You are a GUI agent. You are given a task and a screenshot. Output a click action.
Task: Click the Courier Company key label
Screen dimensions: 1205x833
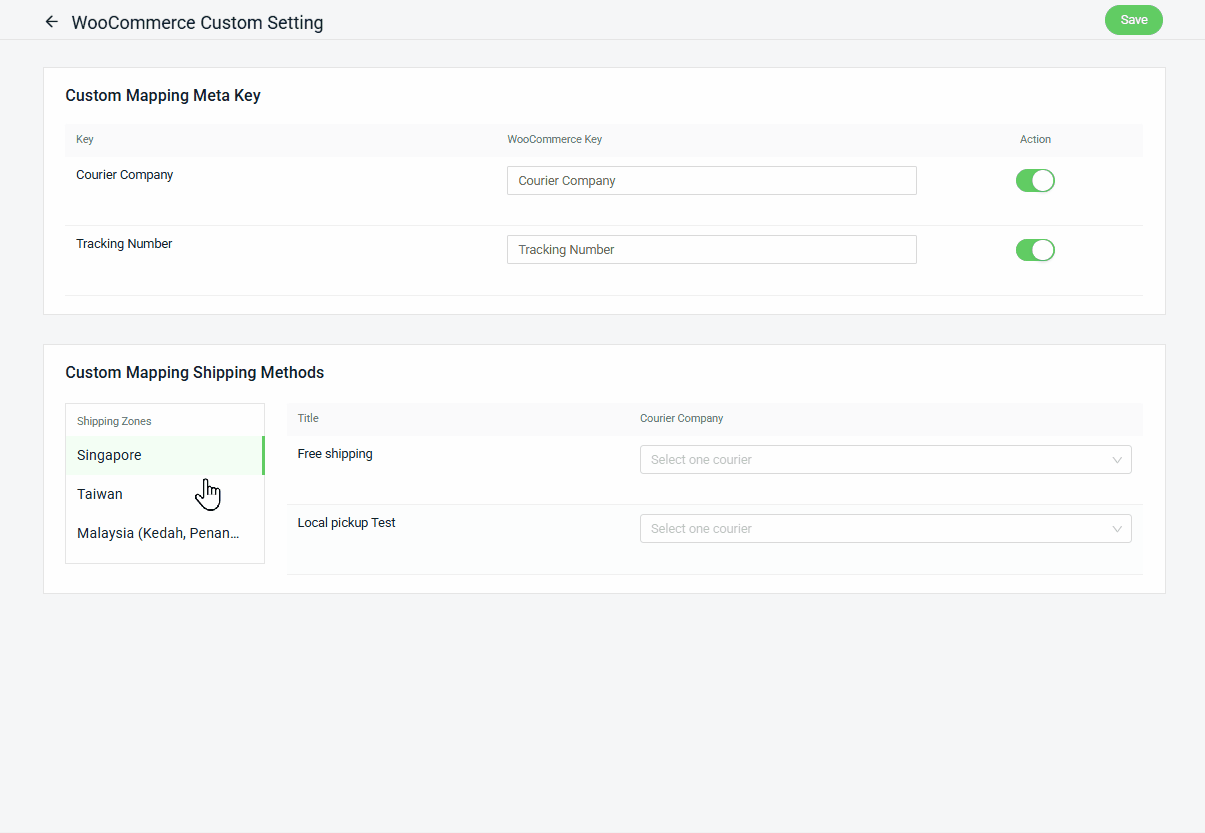(x=125, y=175)
